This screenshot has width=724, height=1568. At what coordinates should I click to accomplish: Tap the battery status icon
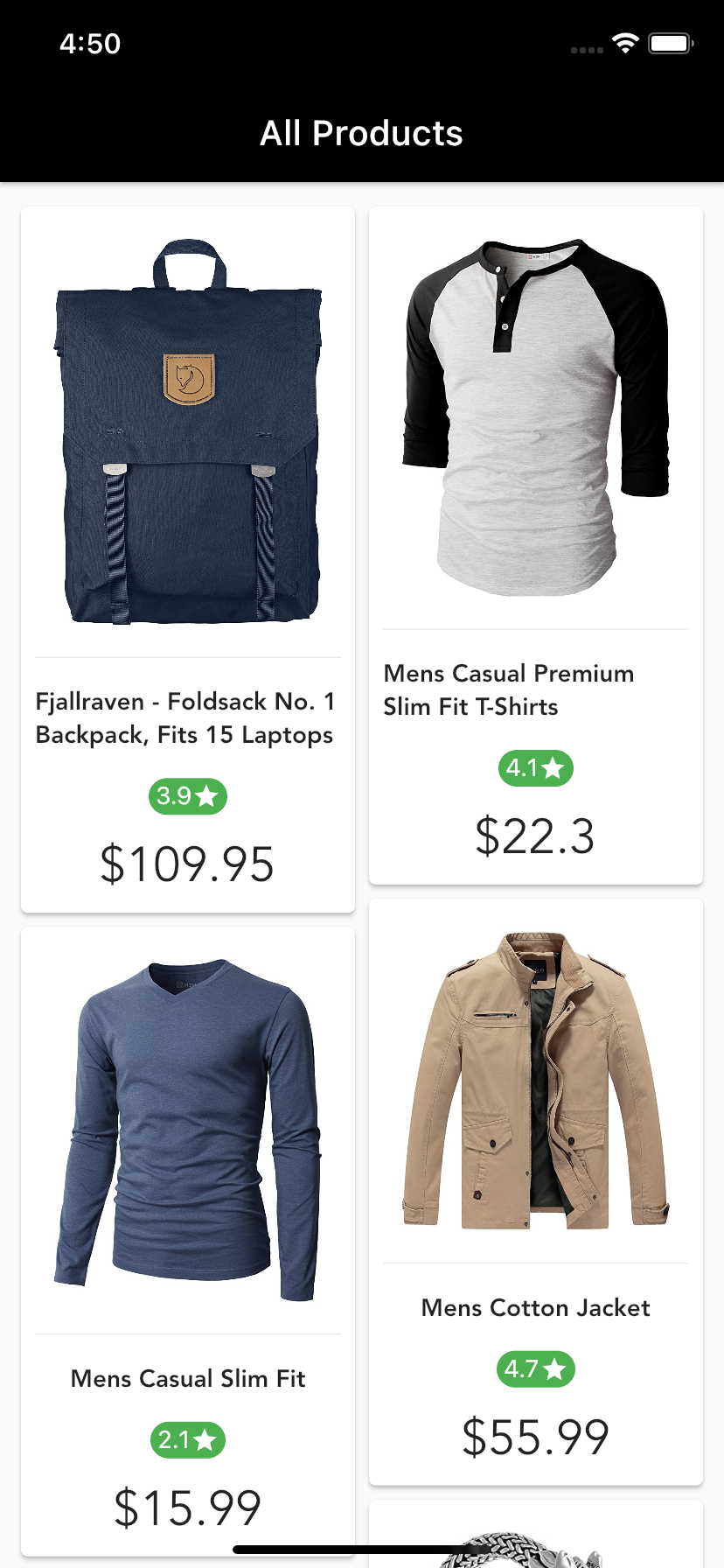point(671,43)
